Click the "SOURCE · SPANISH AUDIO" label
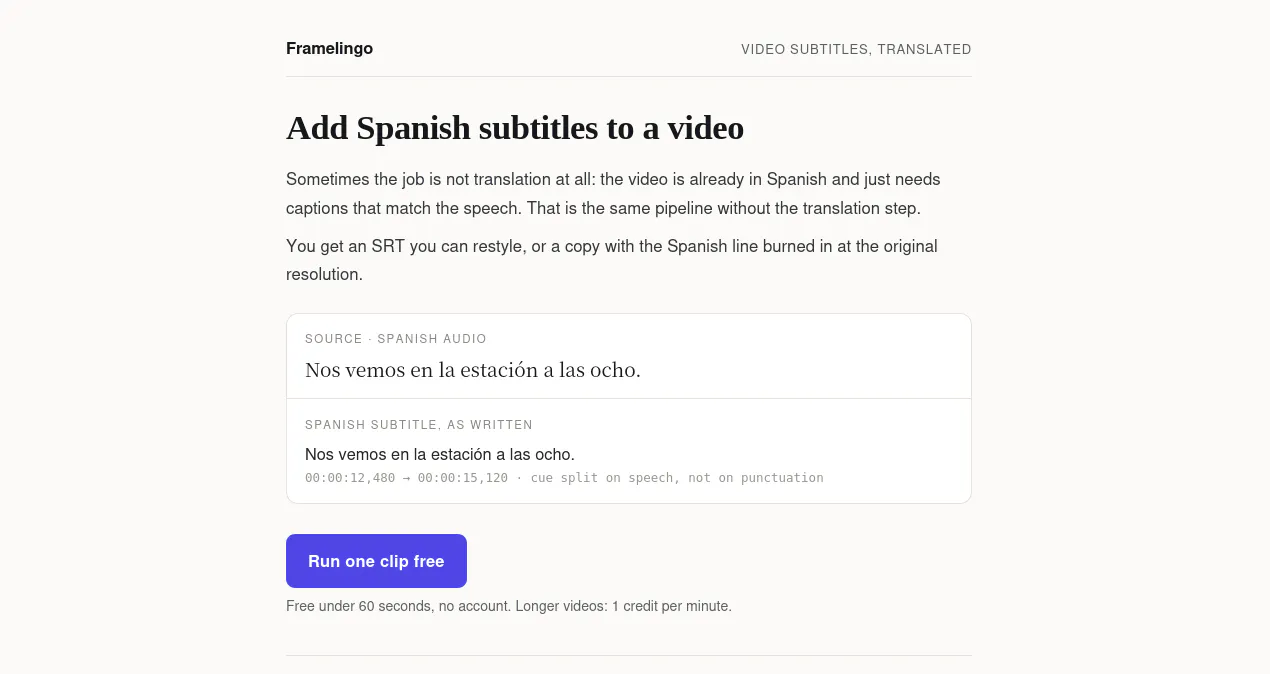 [x=396, y=339]
